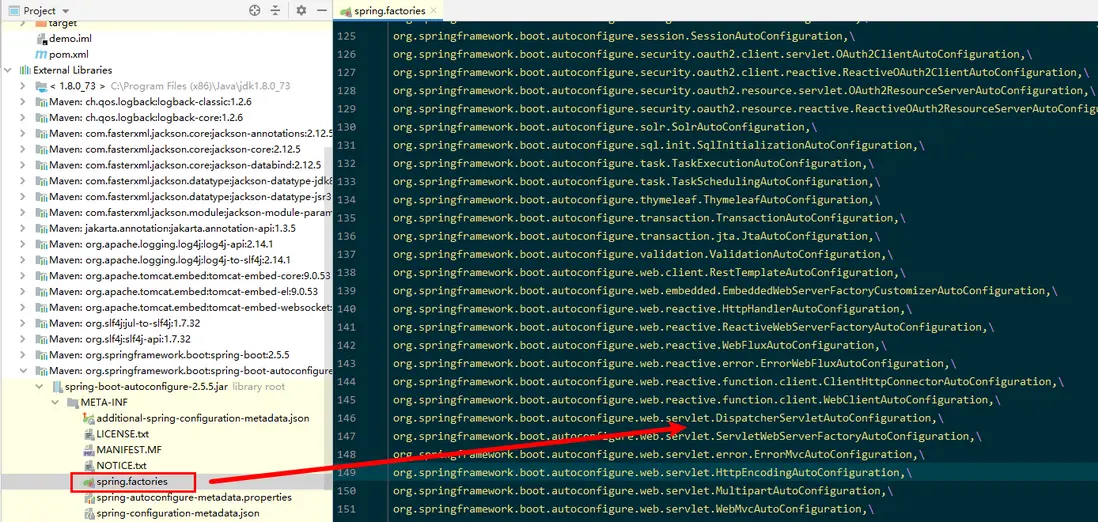1098x522 pixels.
Task: Collapse the META-INF folder
Action: coord(56,402)
